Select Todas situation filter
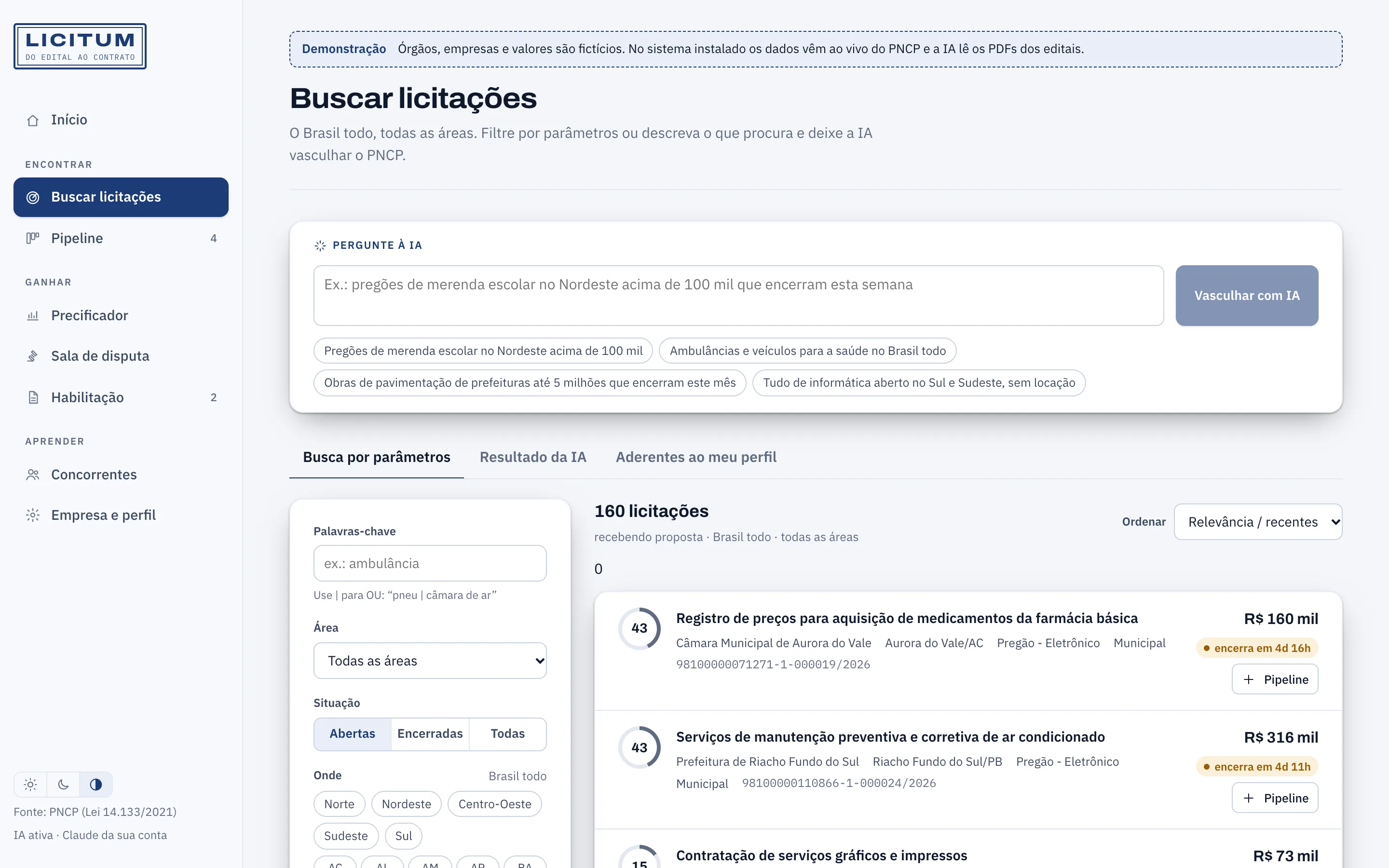Image resolution: width=1389 pixels, height=868 pixels. click(x=508, y=733)
